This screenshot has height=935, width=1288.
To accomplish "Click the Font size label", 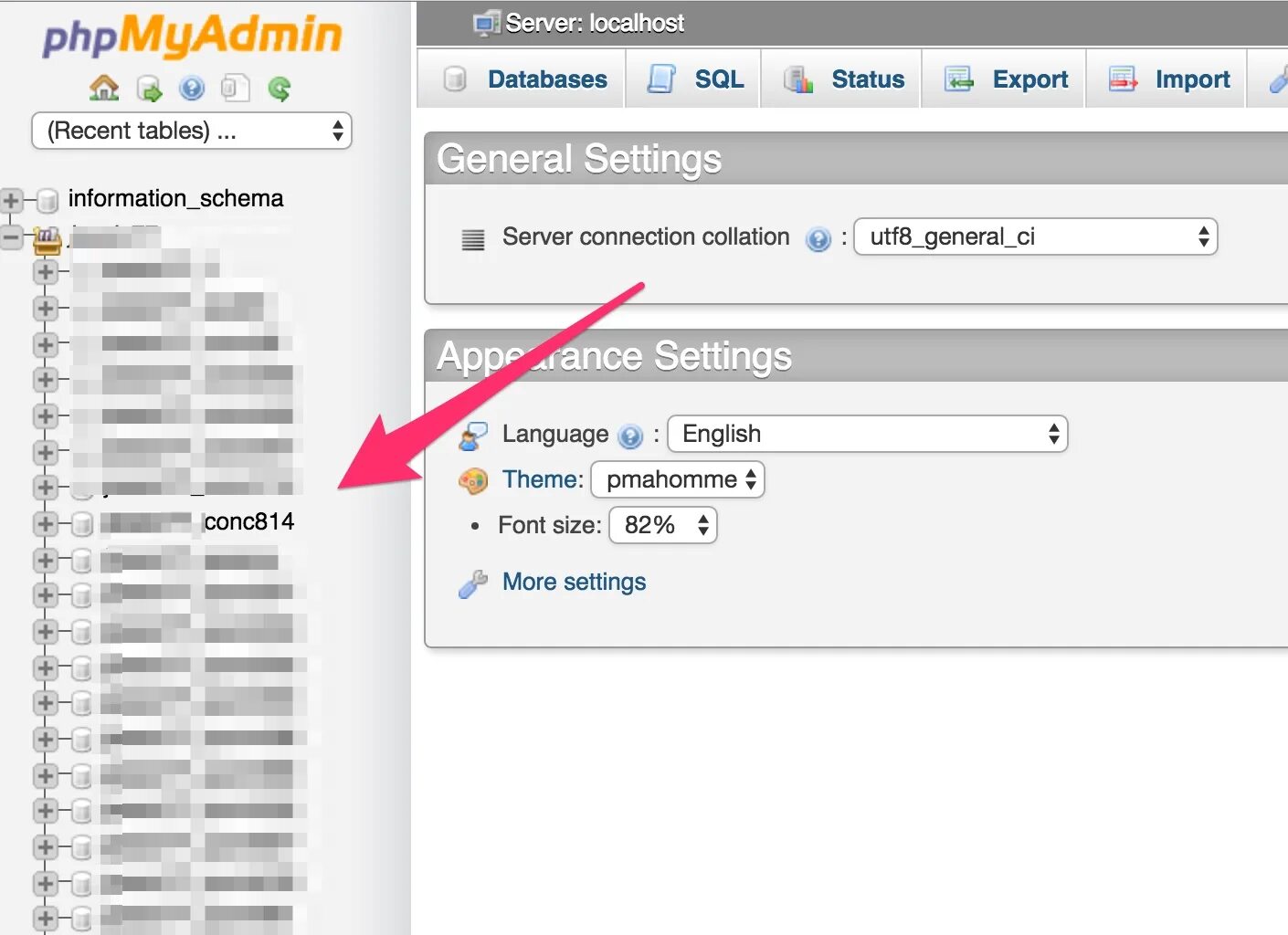I will (x=550, y=525).
